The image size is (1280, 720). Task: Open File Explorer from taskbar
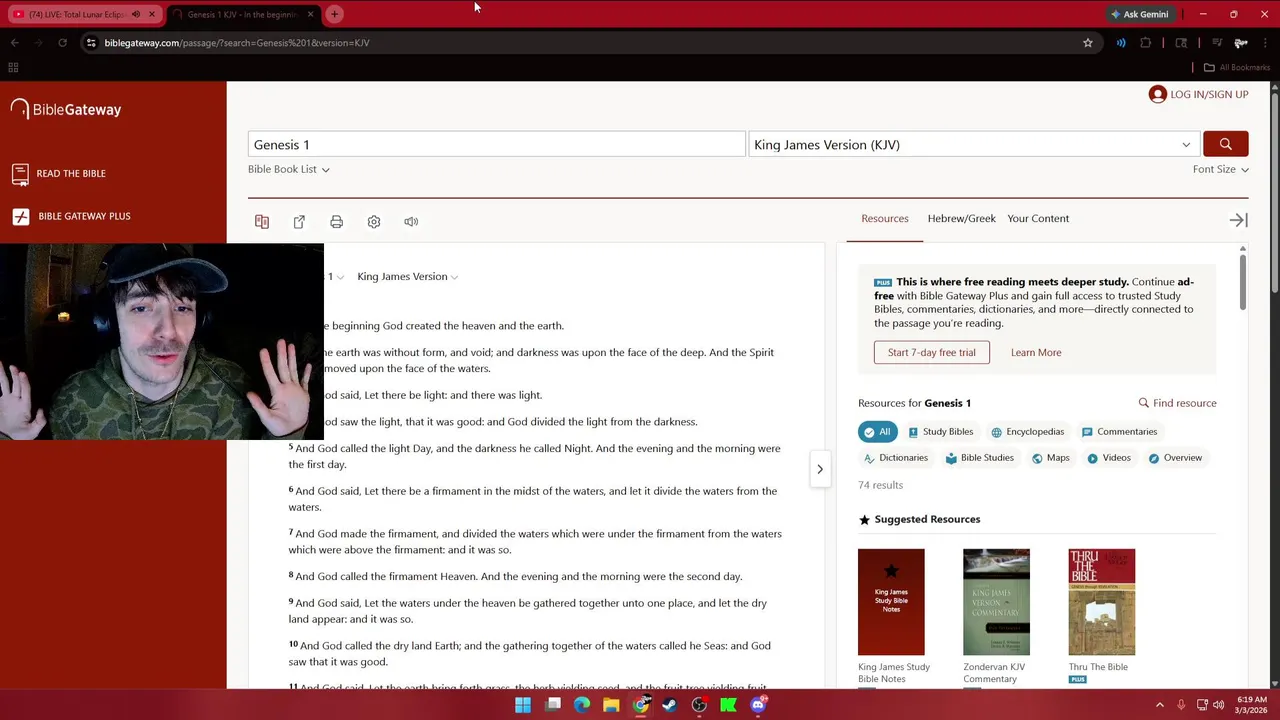pos(611,705)
